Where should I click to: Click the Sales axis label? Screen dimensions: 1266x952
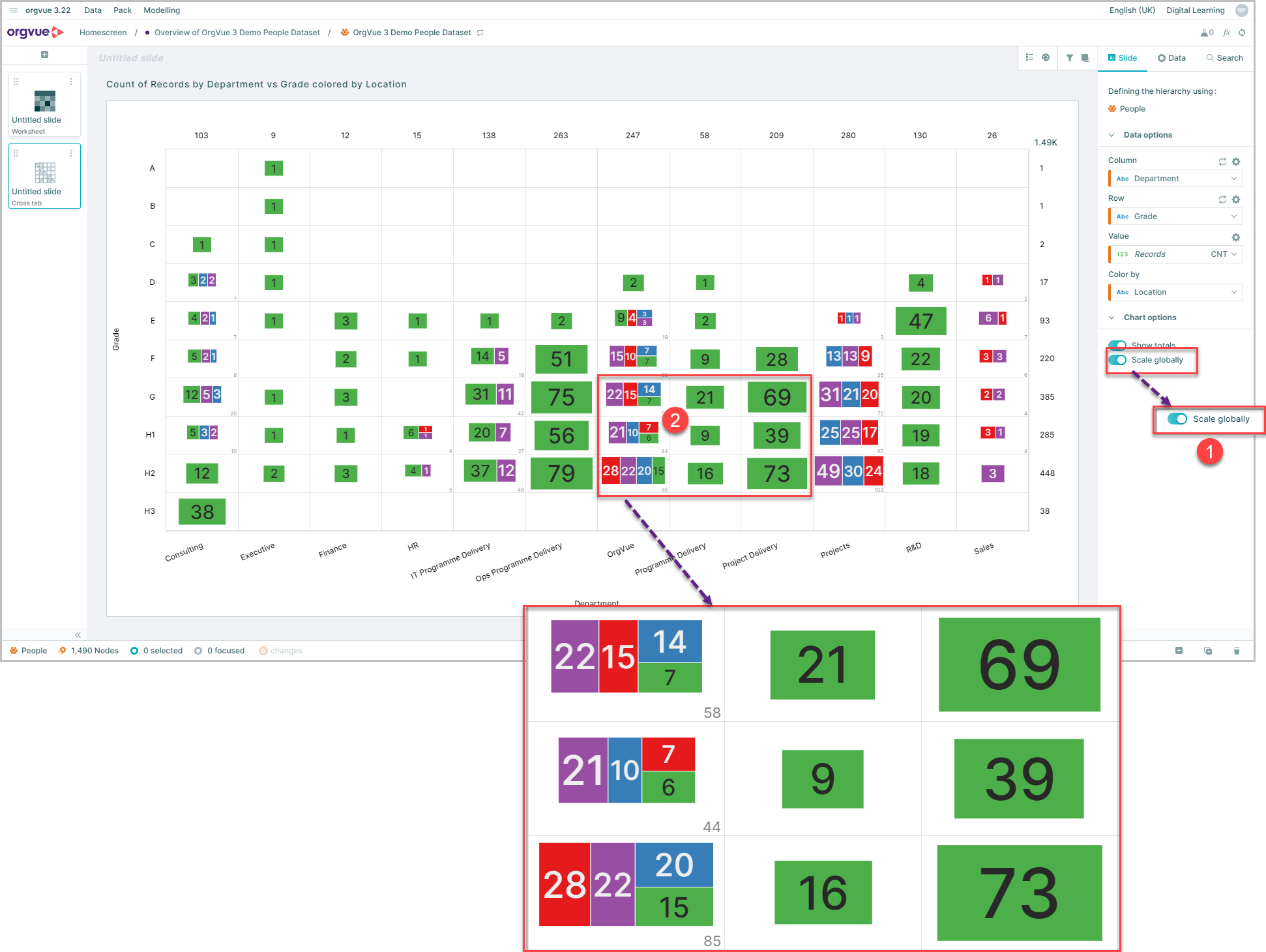click(984, 548)
